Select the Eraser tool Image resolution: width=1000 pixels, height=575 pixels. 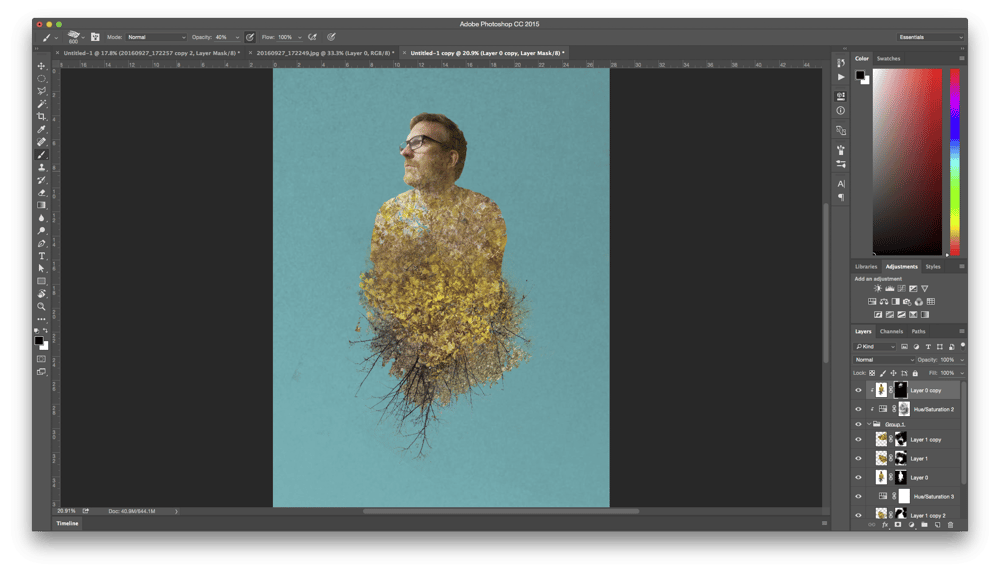pos(41,193)
